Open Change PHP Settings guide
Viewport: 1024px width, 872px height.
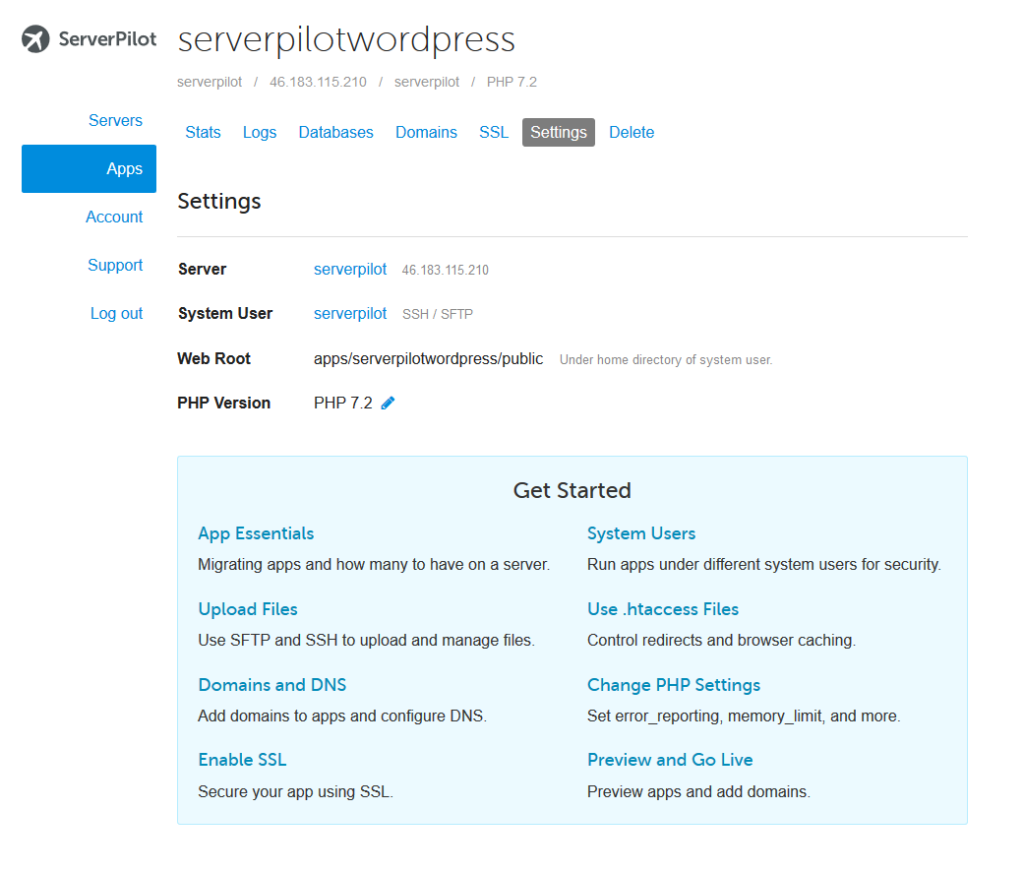click(x=673, y=685)
